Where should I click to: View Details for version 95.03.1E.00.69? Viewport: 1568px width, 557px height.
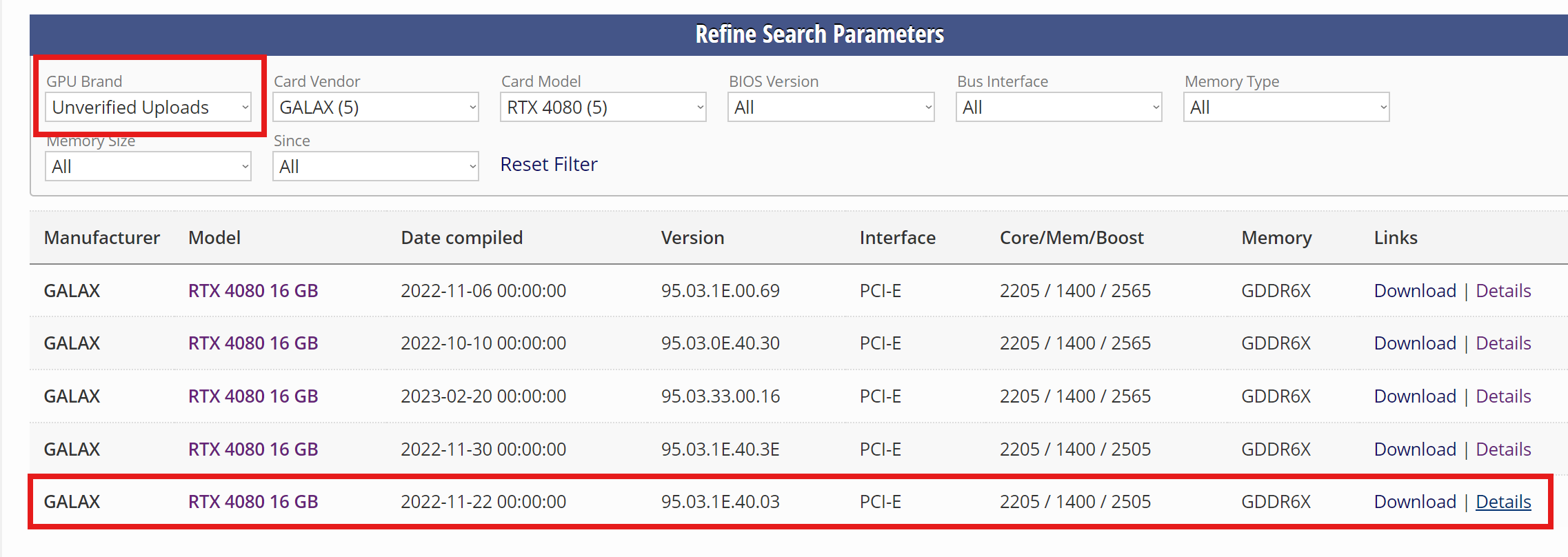tap(1502, 291)
